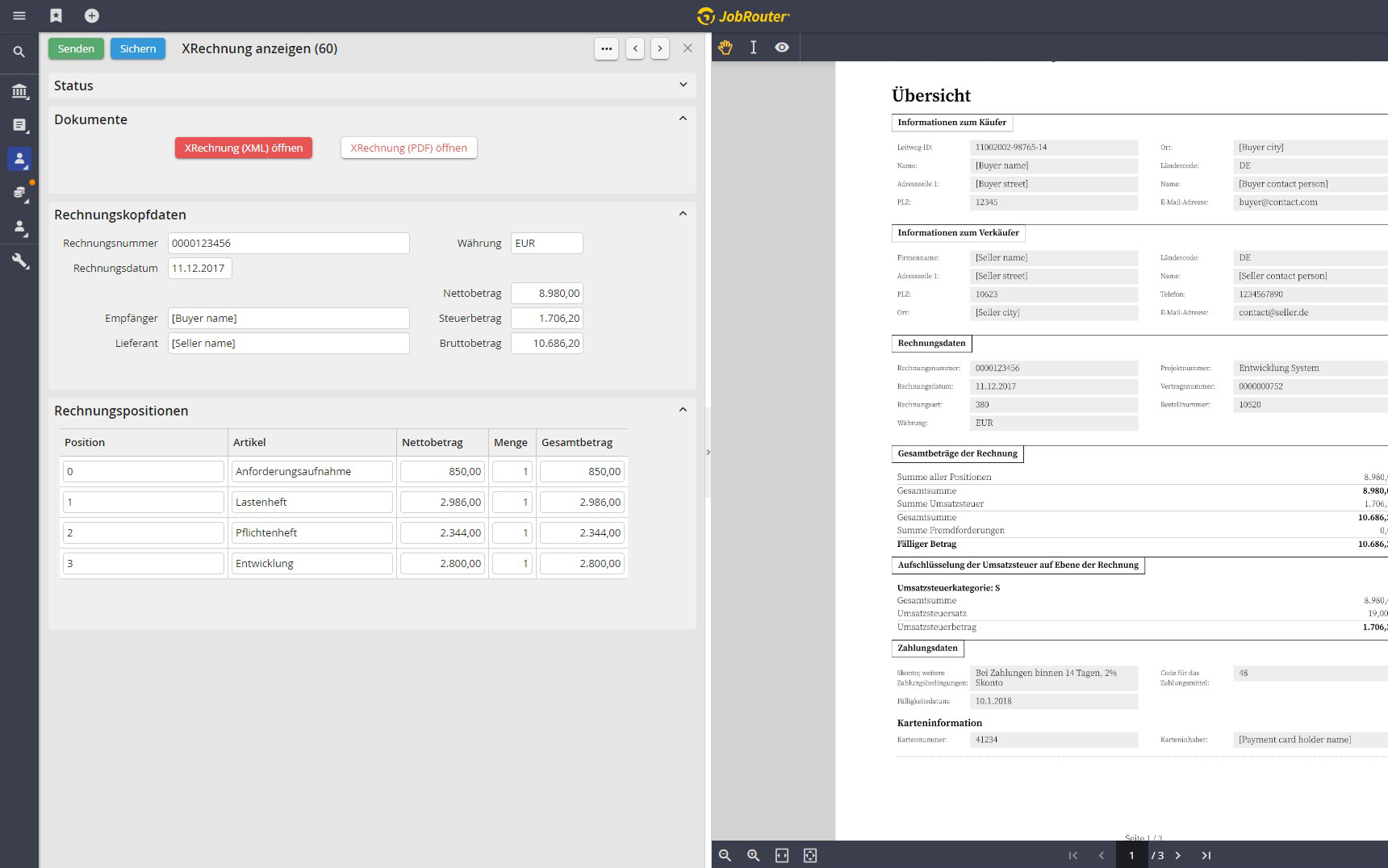Viewport: 1388px width, 868px height.
Task: Collapse the Dokumente section
Action: 684,119
